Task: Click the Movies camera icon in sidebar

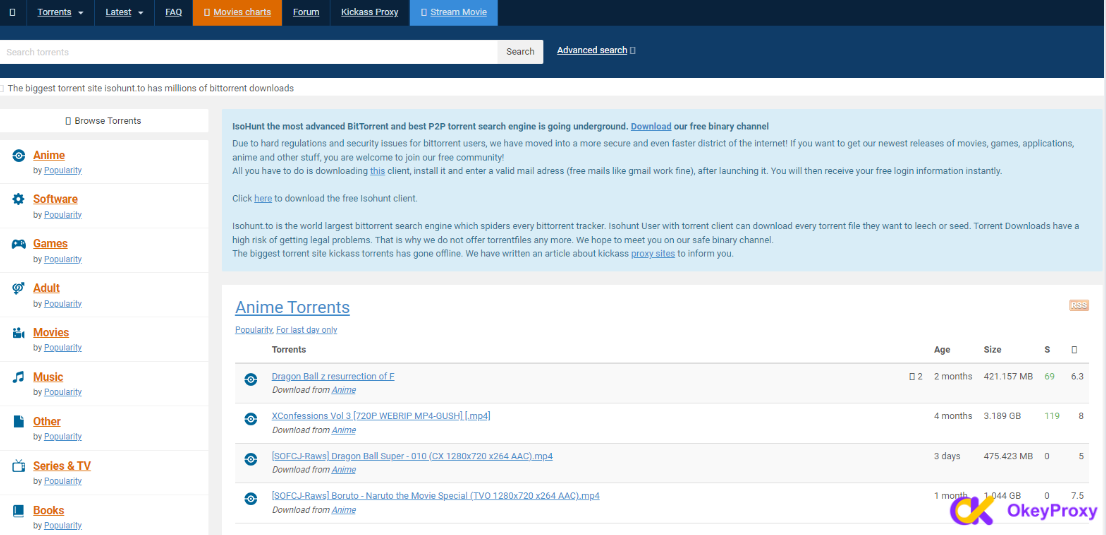Action: (18, 333)
